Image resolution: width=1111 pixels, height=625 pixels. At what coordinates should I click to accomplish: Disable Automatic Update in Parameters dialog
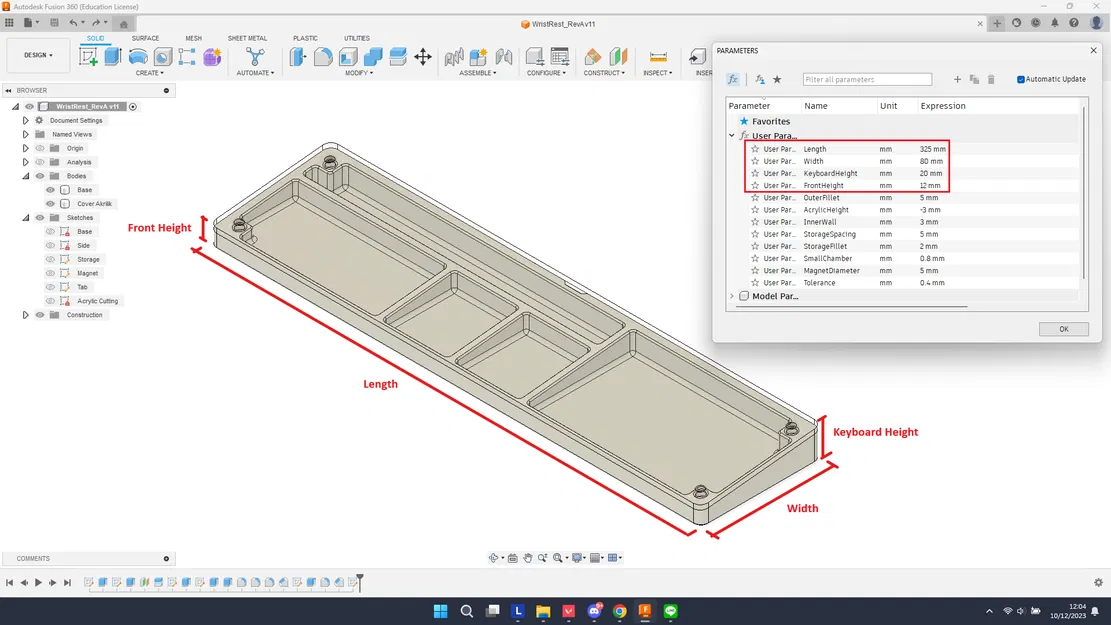click(x=1020, y=79)
